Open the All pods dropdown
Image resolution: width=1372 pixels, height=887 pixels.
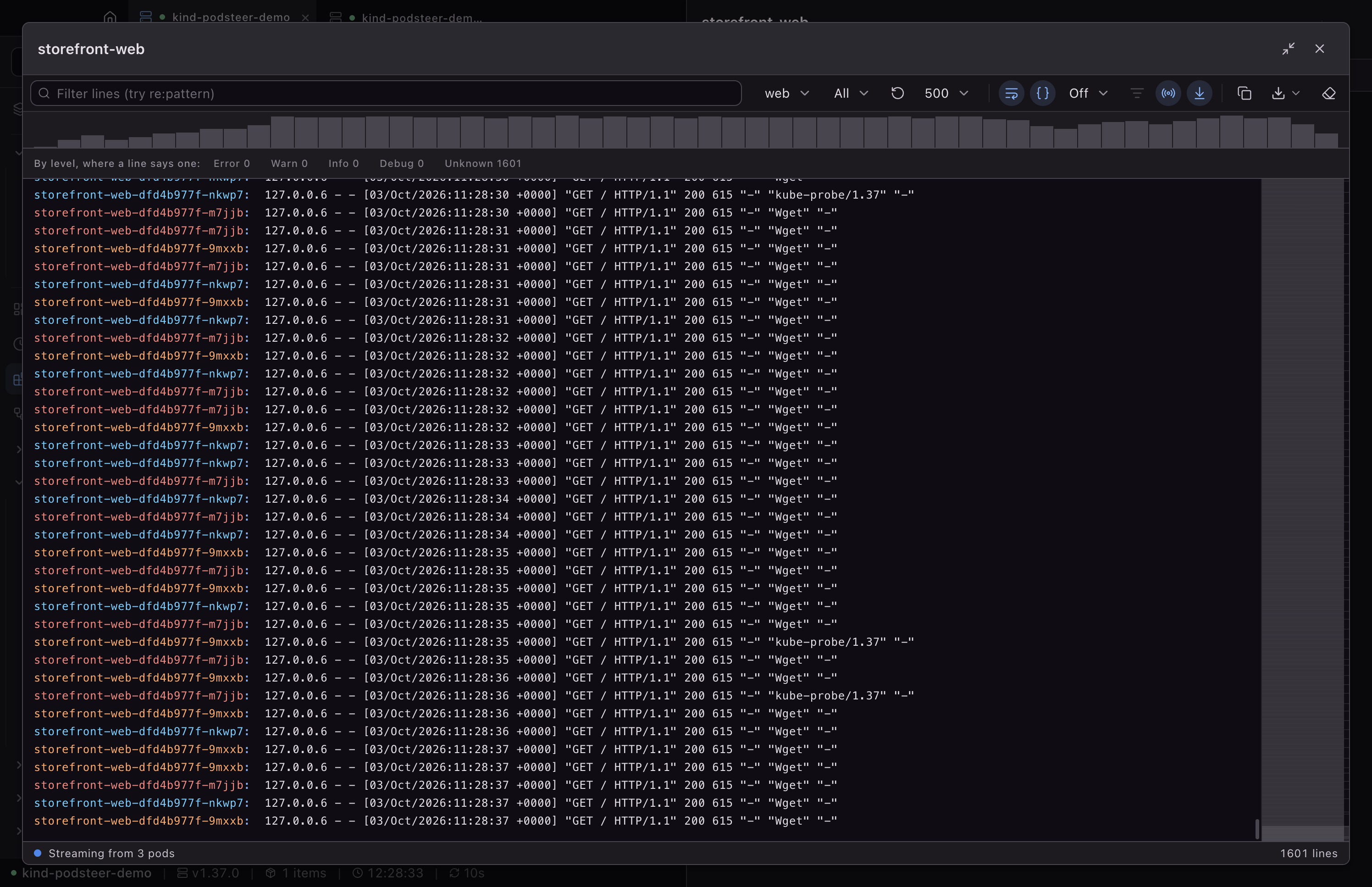coord(851,93)
